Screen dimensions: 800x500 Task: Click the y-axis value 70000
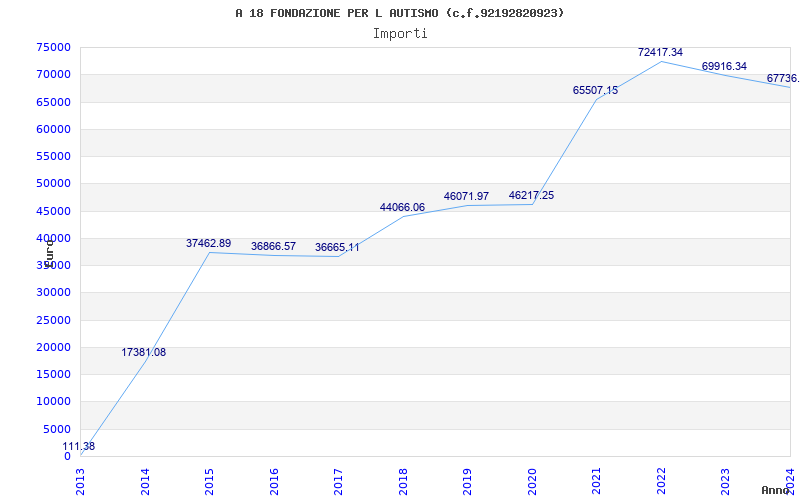54,74
